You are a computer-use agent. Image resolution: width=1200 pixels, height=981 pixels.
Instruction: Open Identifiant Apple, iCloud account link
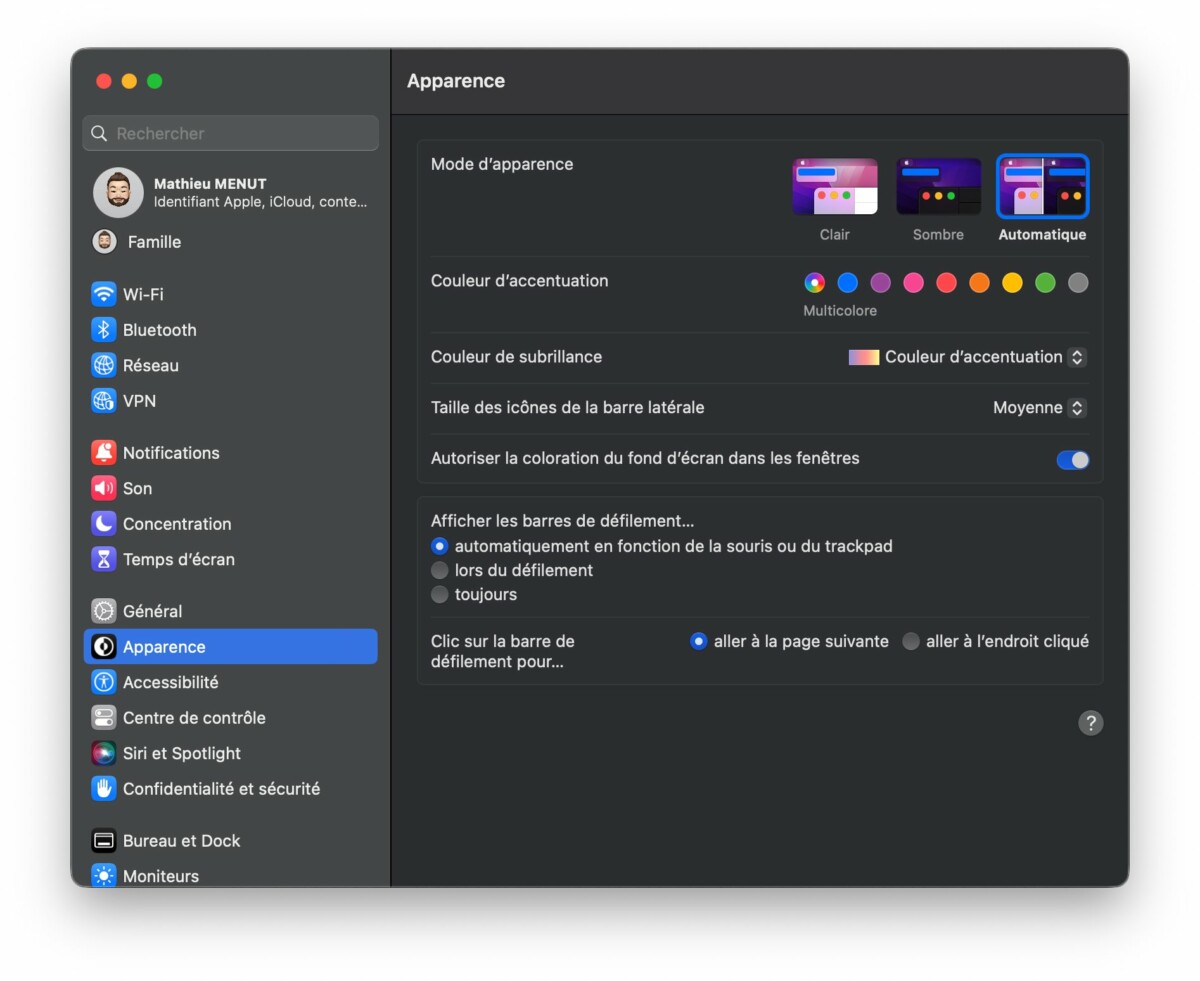260,202
